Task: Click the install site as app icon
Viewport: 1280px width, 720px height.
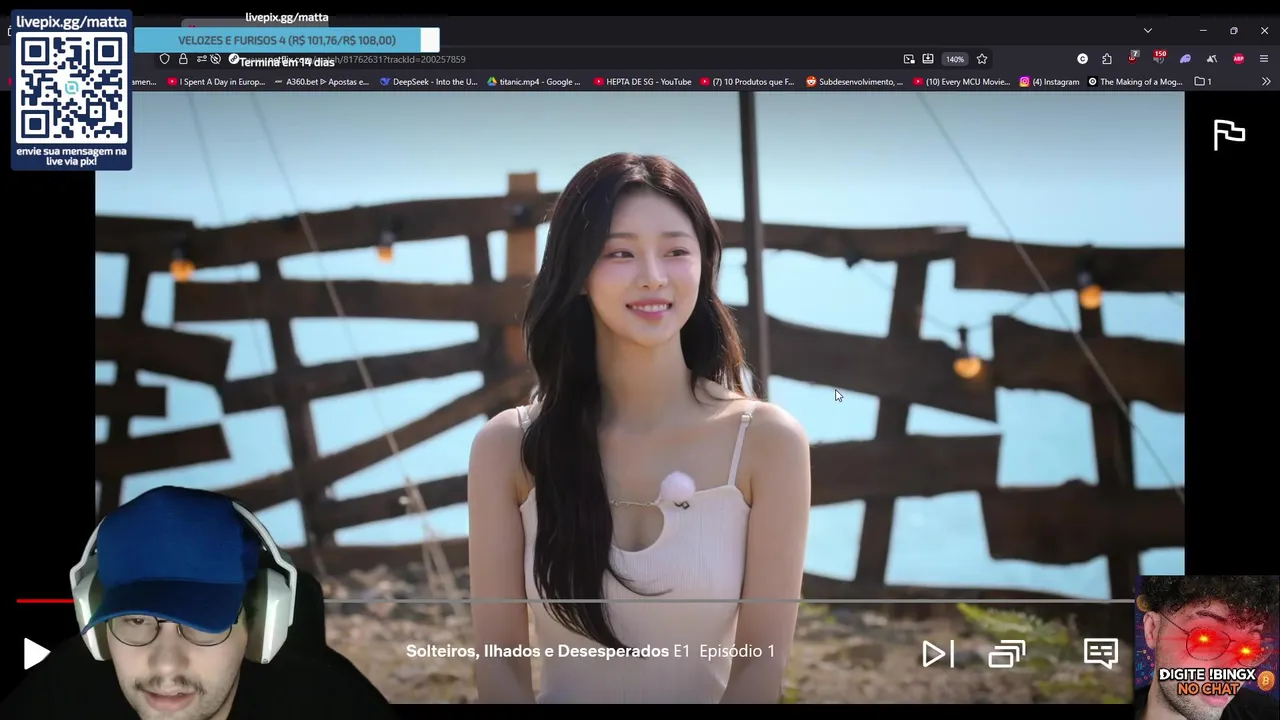Action: click(928, 59)
